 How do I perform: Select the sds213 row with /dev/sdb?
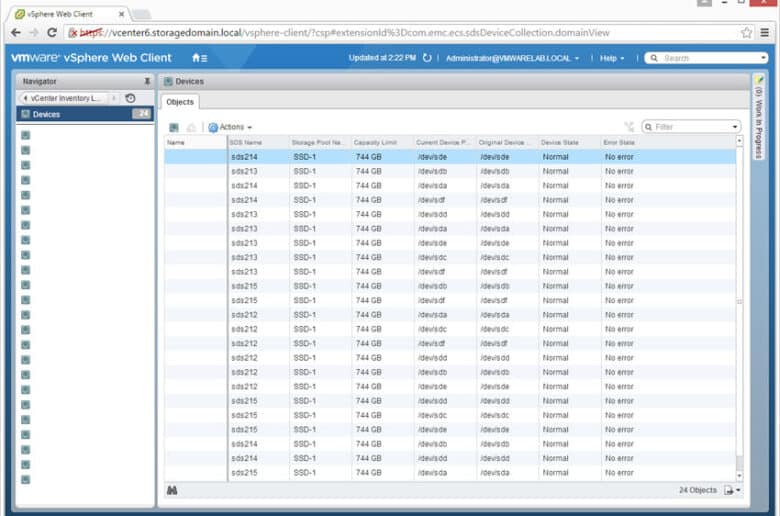(x=450, y=171)
